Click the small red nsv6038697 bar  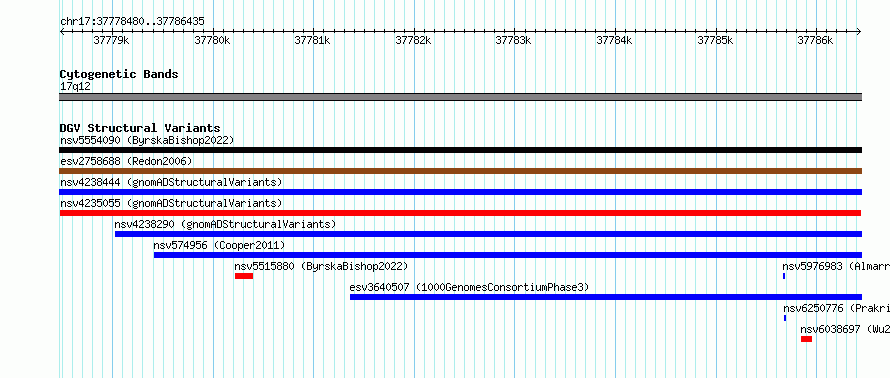tap(807, 339)
